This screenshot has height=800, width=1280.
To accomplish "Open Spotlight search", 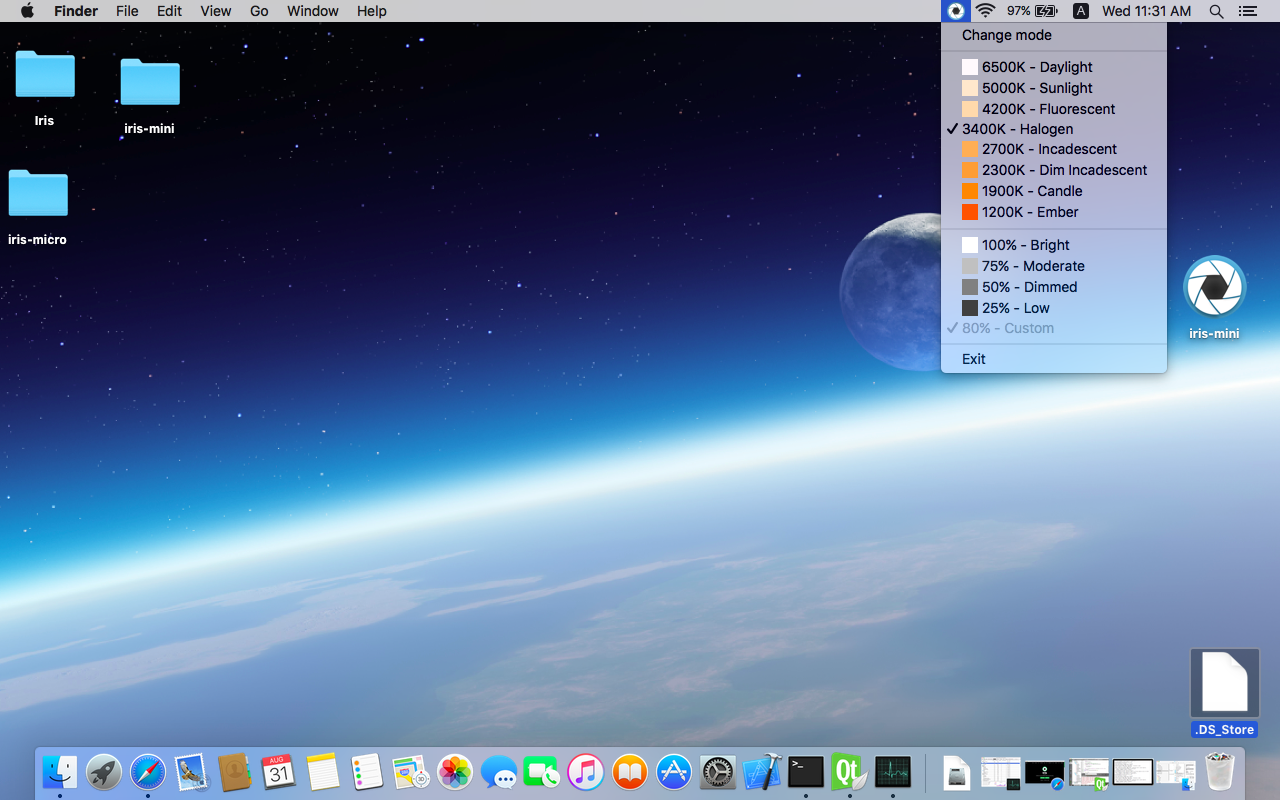I will [x=1216, y=11].
